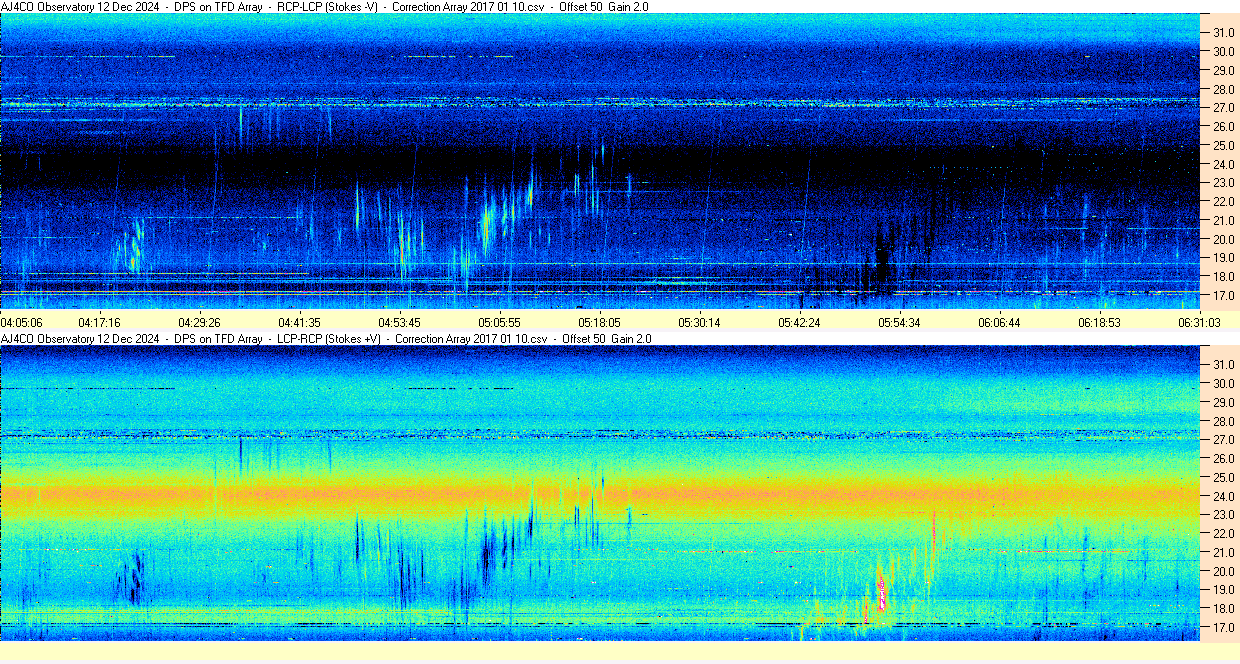Choose the 05:18:05 time axis label

pyautogui.click(x=599, y=323)
